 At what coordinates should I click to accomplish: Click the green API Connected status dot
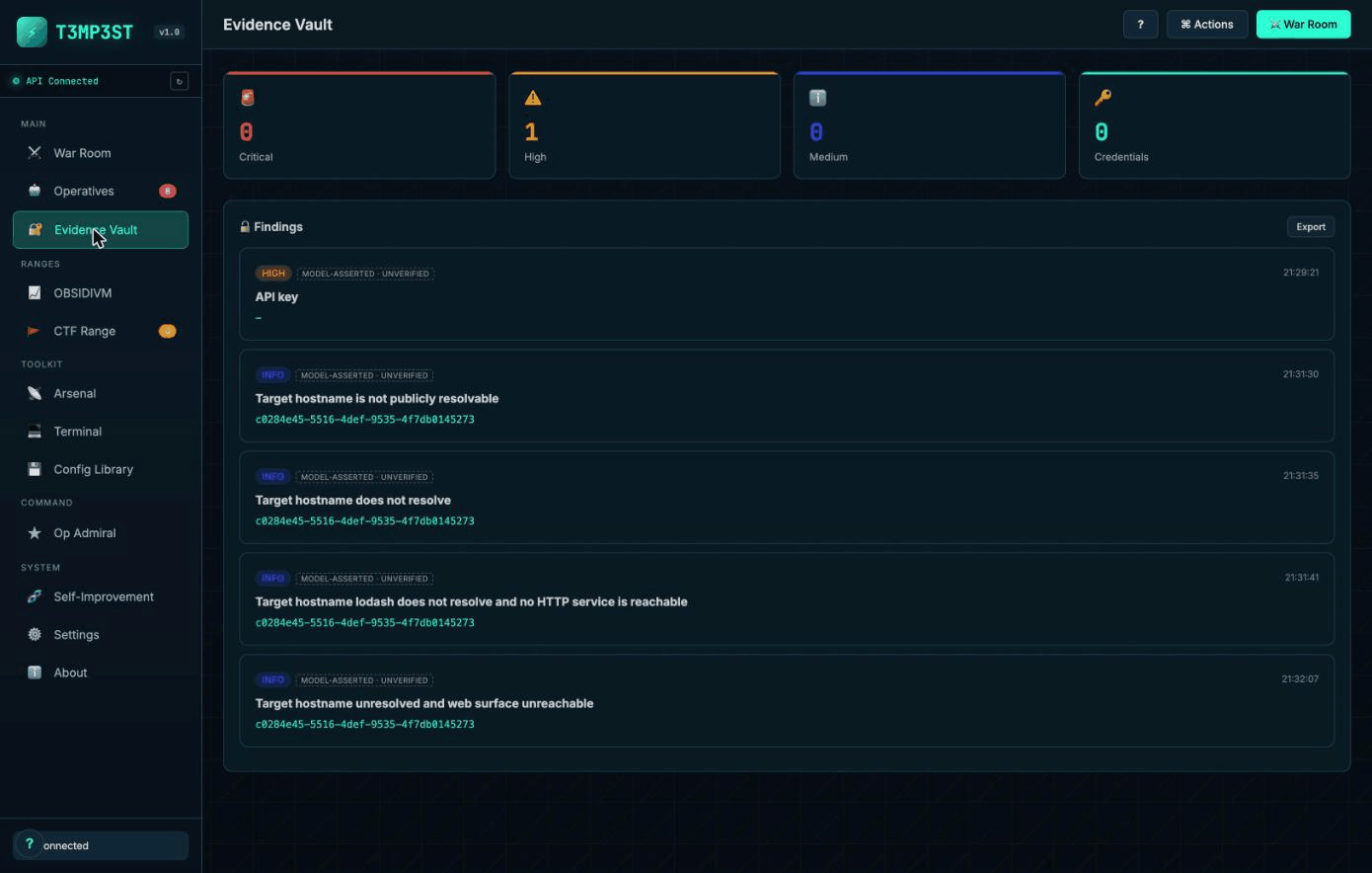pyautogui.click(x=16, y=81)
